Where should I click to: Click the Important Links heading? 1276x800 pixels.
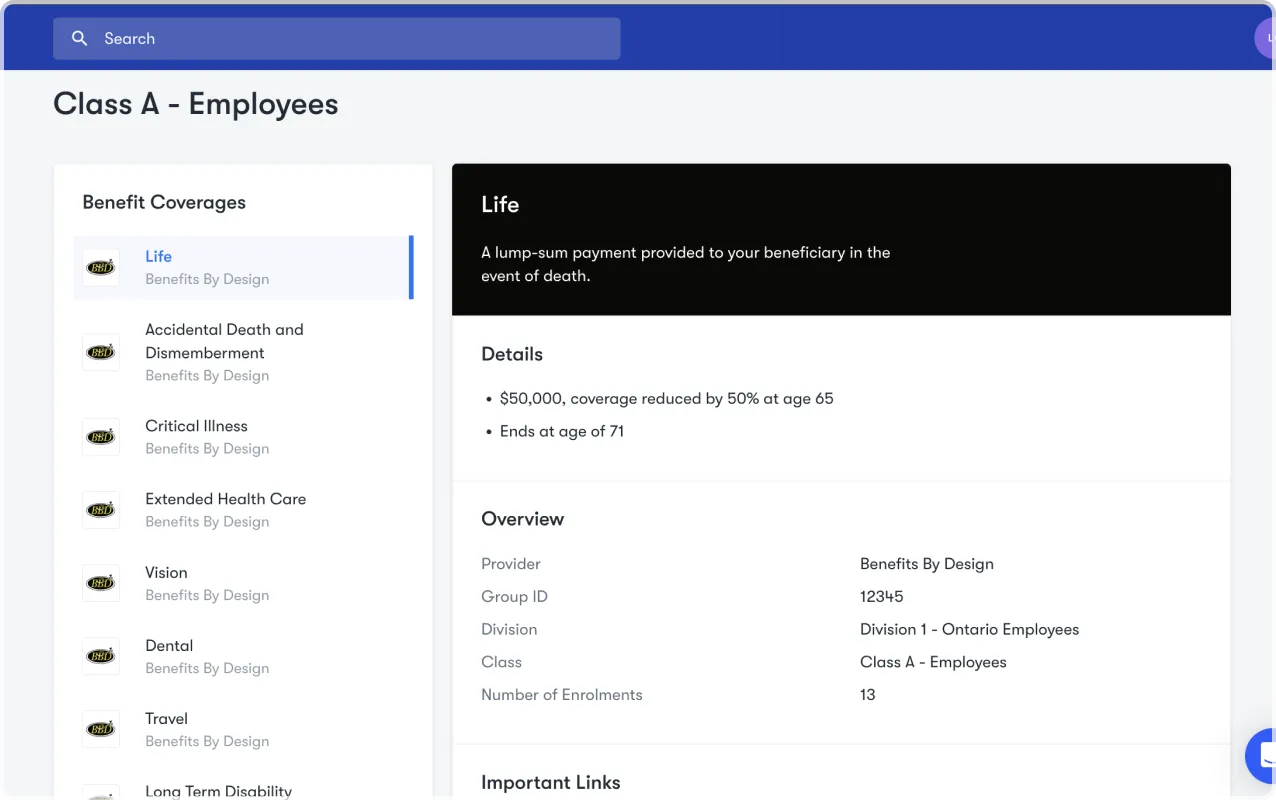pyautogui.click(x=551, y=783)
